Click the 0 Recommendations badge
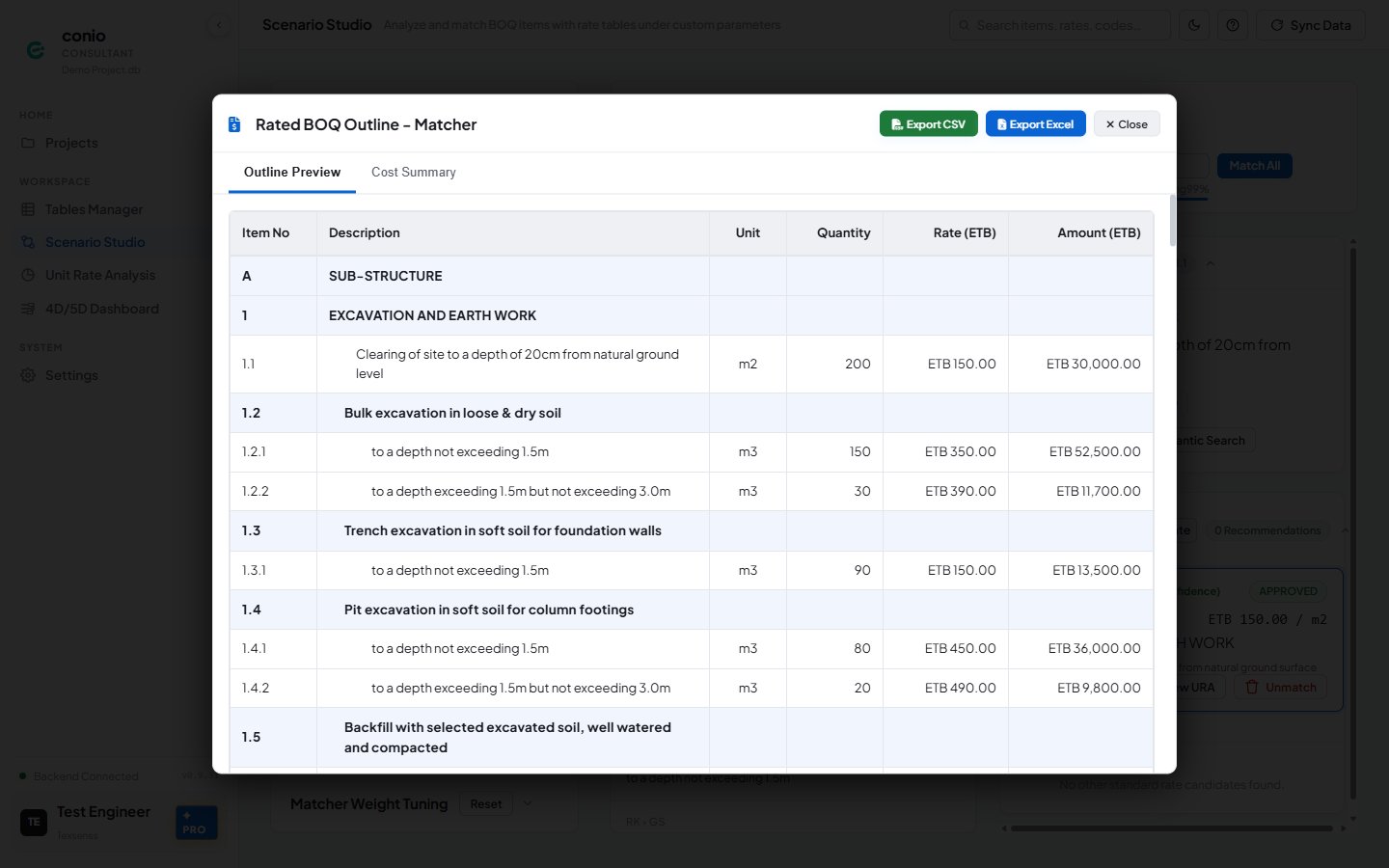Screen dimensions: 1389x868 coord(1267,530)
